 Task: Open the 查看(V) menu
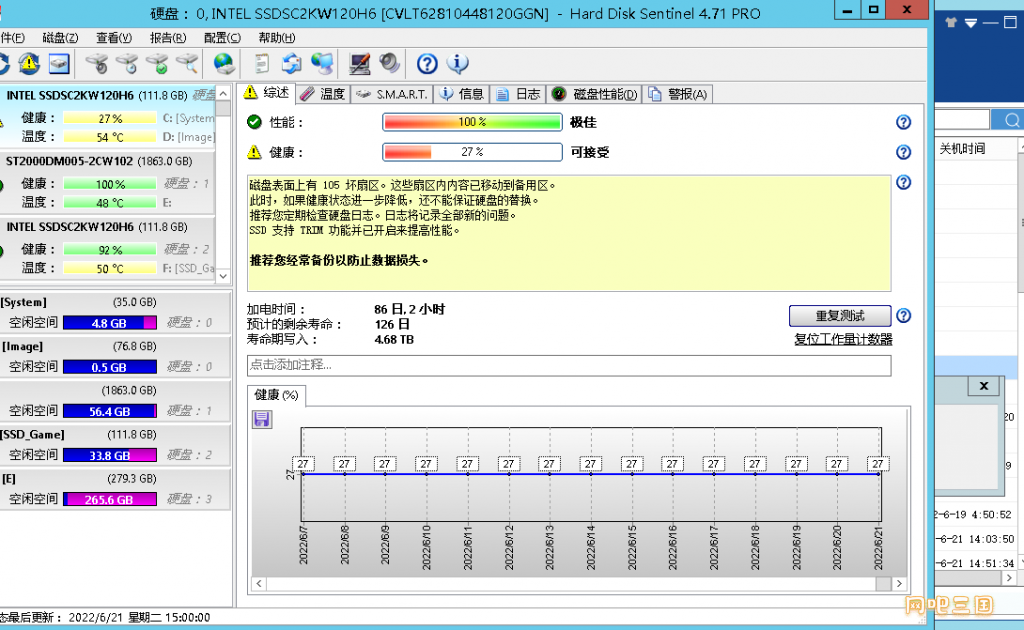(x=114, y=38)
